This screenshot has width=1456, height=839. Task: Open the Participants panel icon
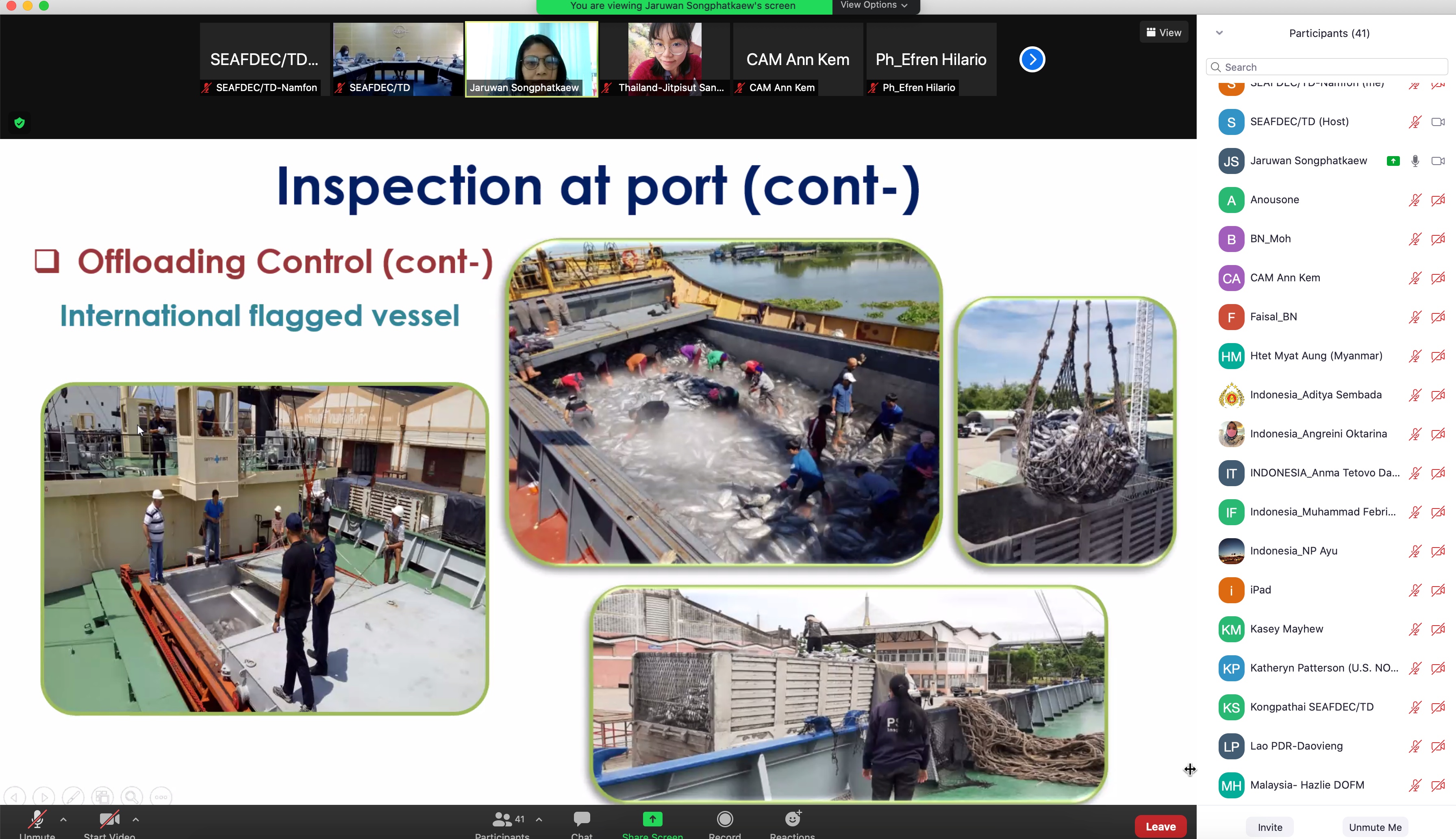point(502,819)
